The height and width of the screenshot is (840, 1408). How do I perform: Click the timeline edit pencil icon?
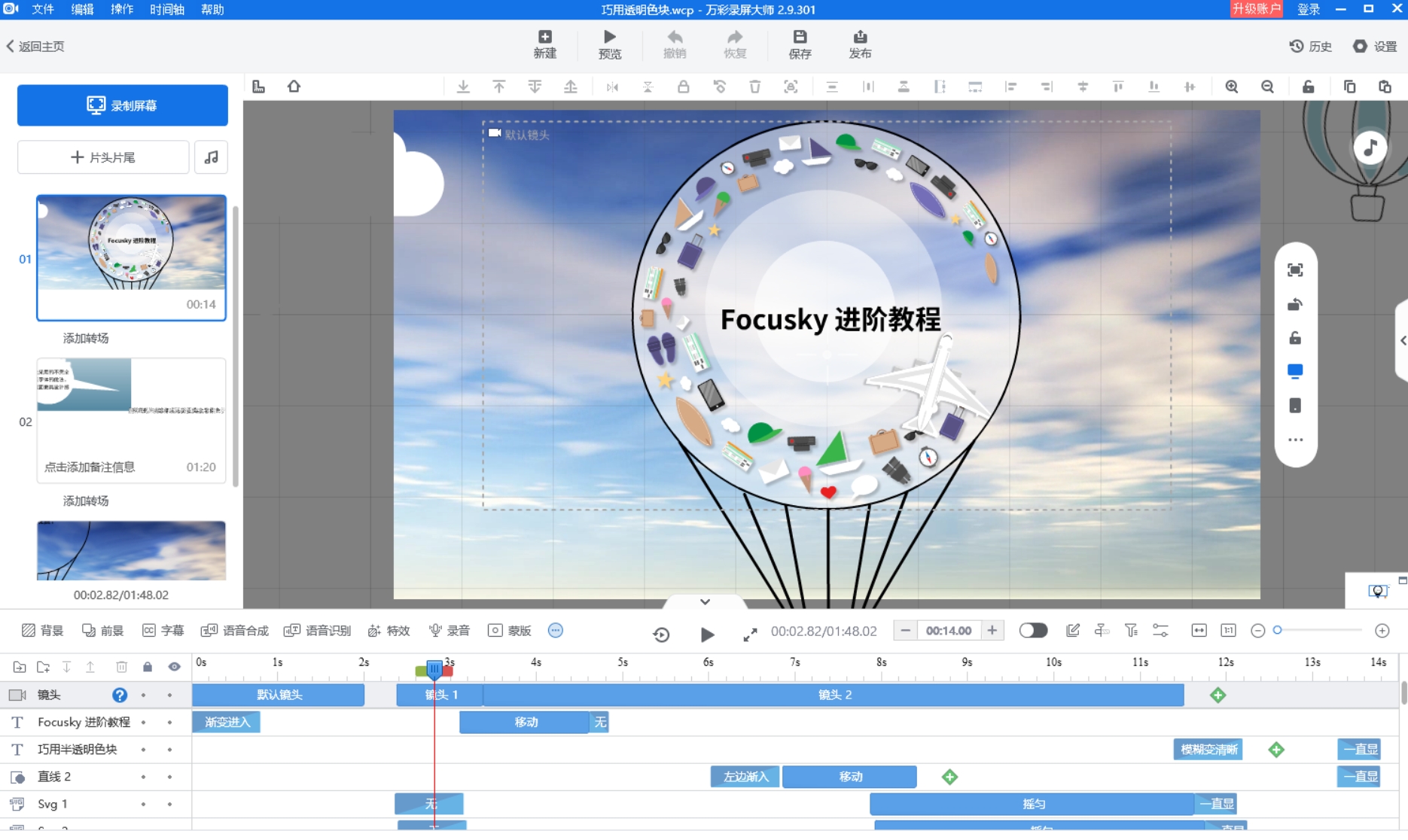coord(1072,631)
